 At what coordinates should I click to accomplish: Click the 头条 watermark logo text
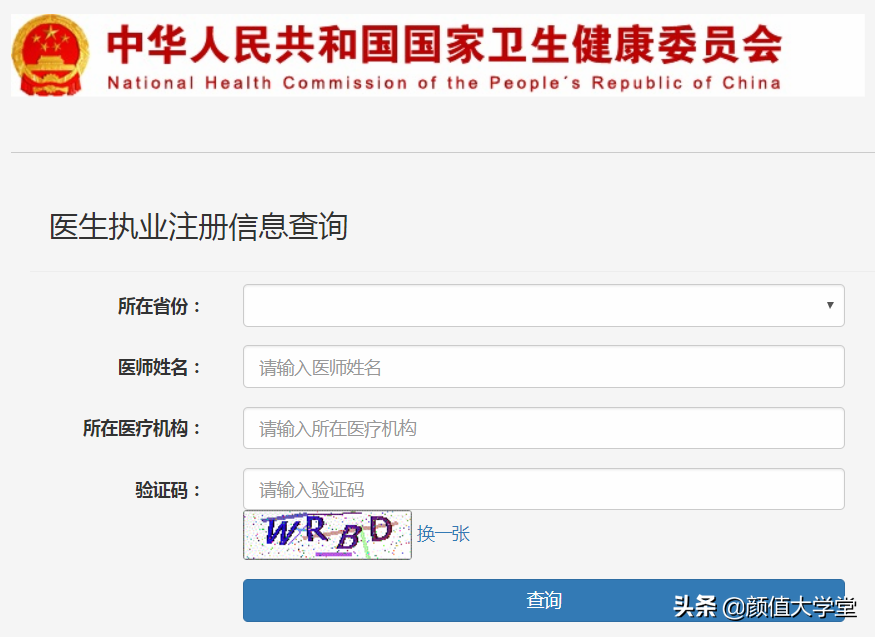pyautogui.click(x=695, y=606)
